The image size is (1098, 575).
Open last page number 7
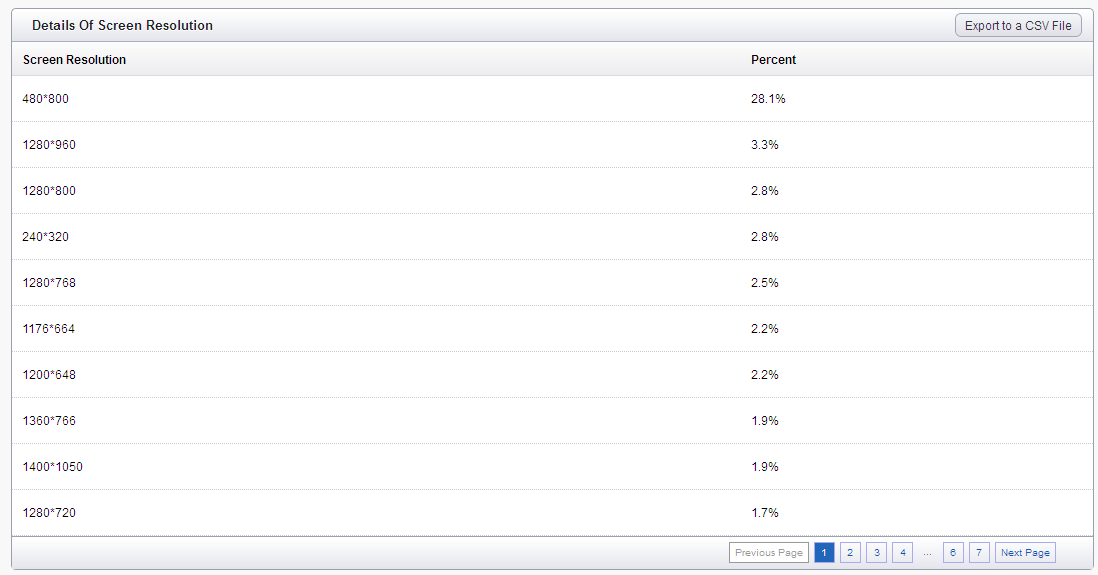[979, 553]
